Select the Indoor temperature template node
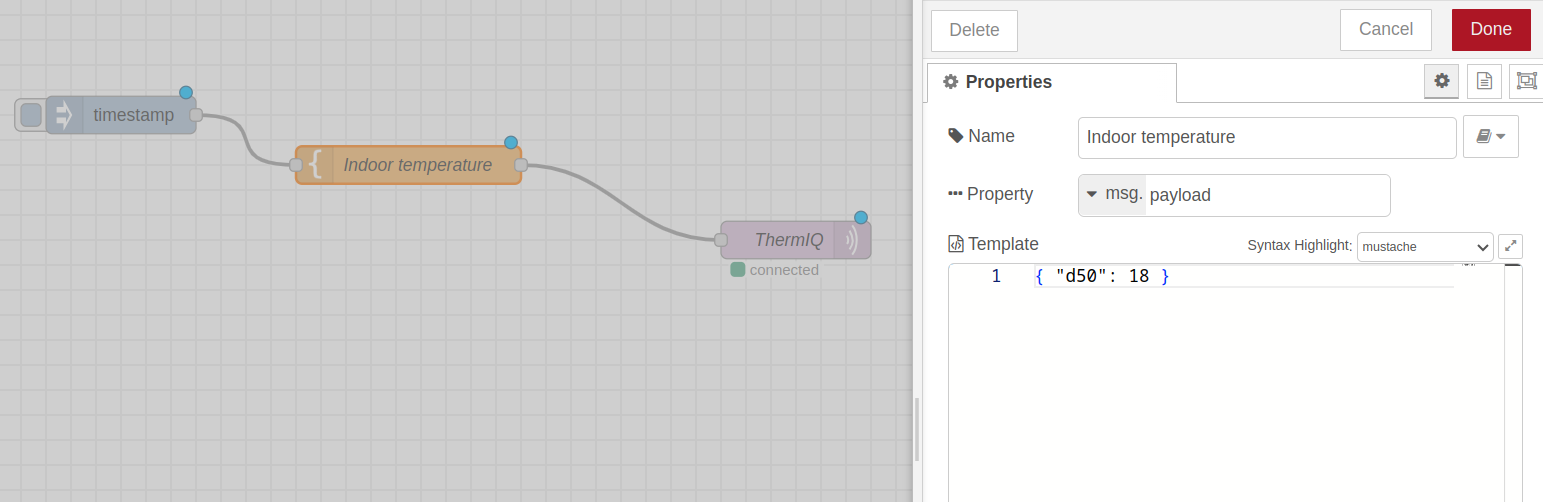The height and width of the screenshot is (502, 1543). pos(417,165)
